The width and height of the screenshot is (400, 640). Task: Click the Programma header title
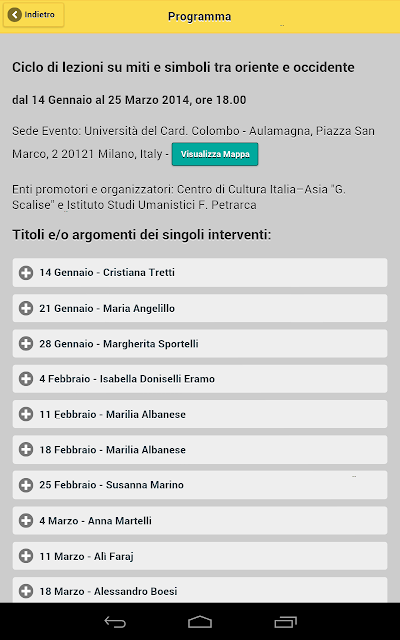(200, 16)
